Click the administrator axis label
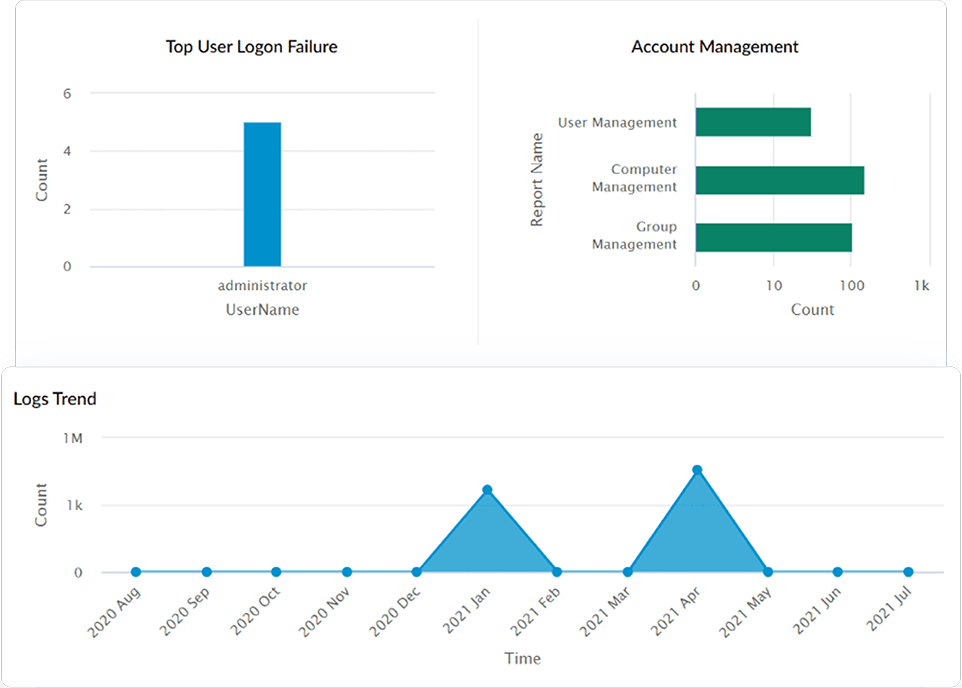The width and height of the screenshot is (962, 688). (261, 285)
